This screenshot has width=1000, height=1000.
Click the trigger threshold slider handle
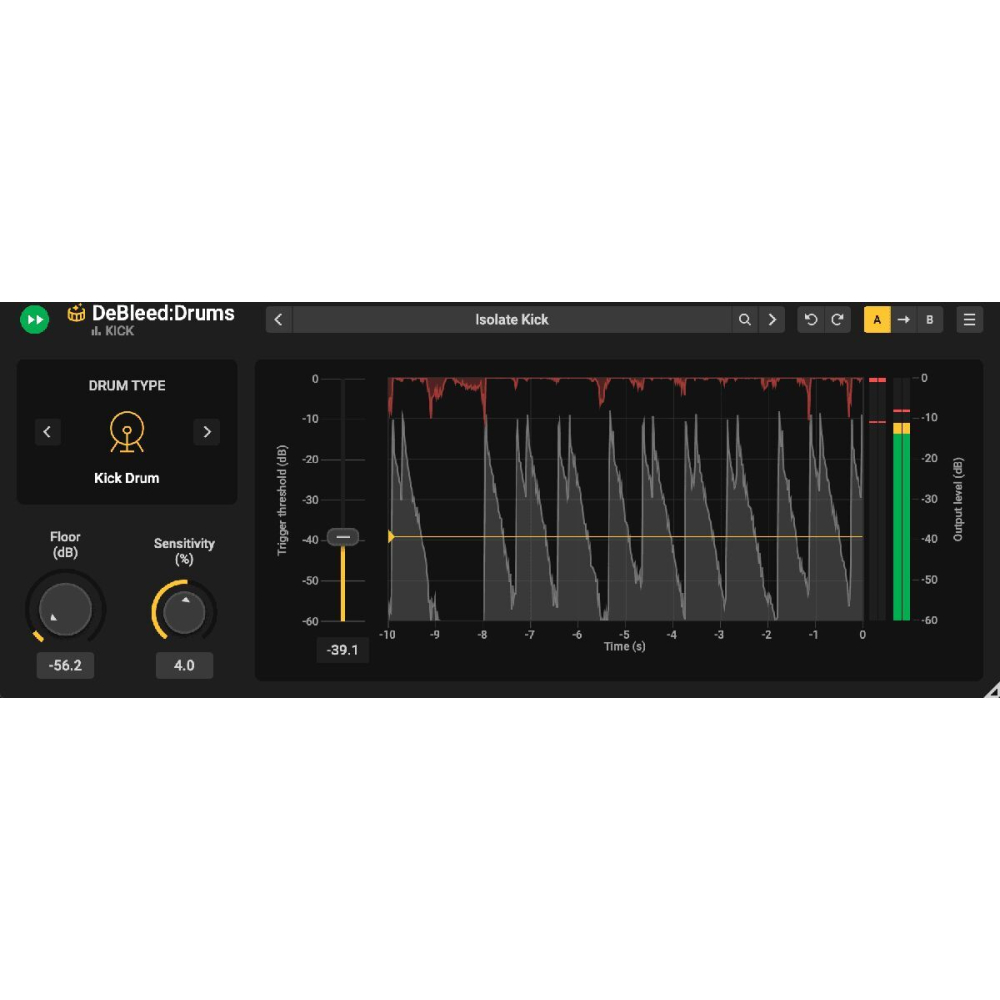coord(343,537)
